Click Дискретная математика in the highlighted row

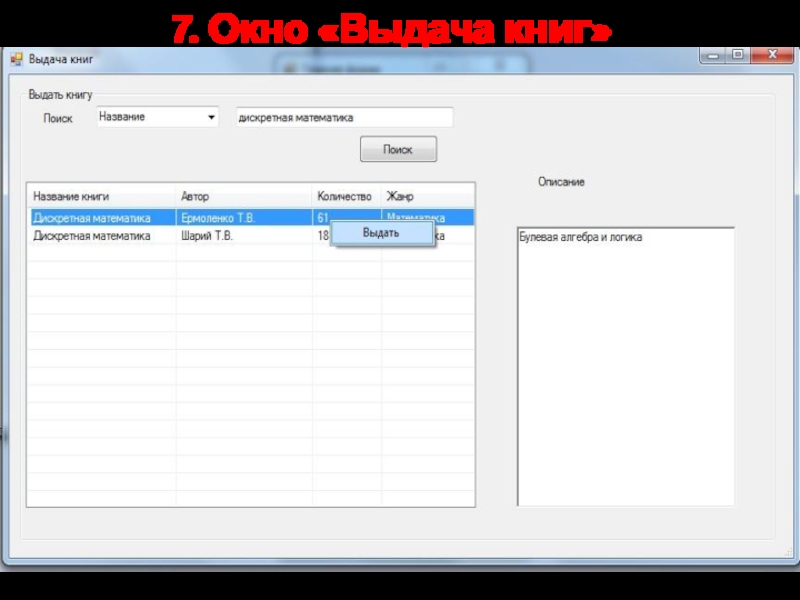click(x=100, y=217)
